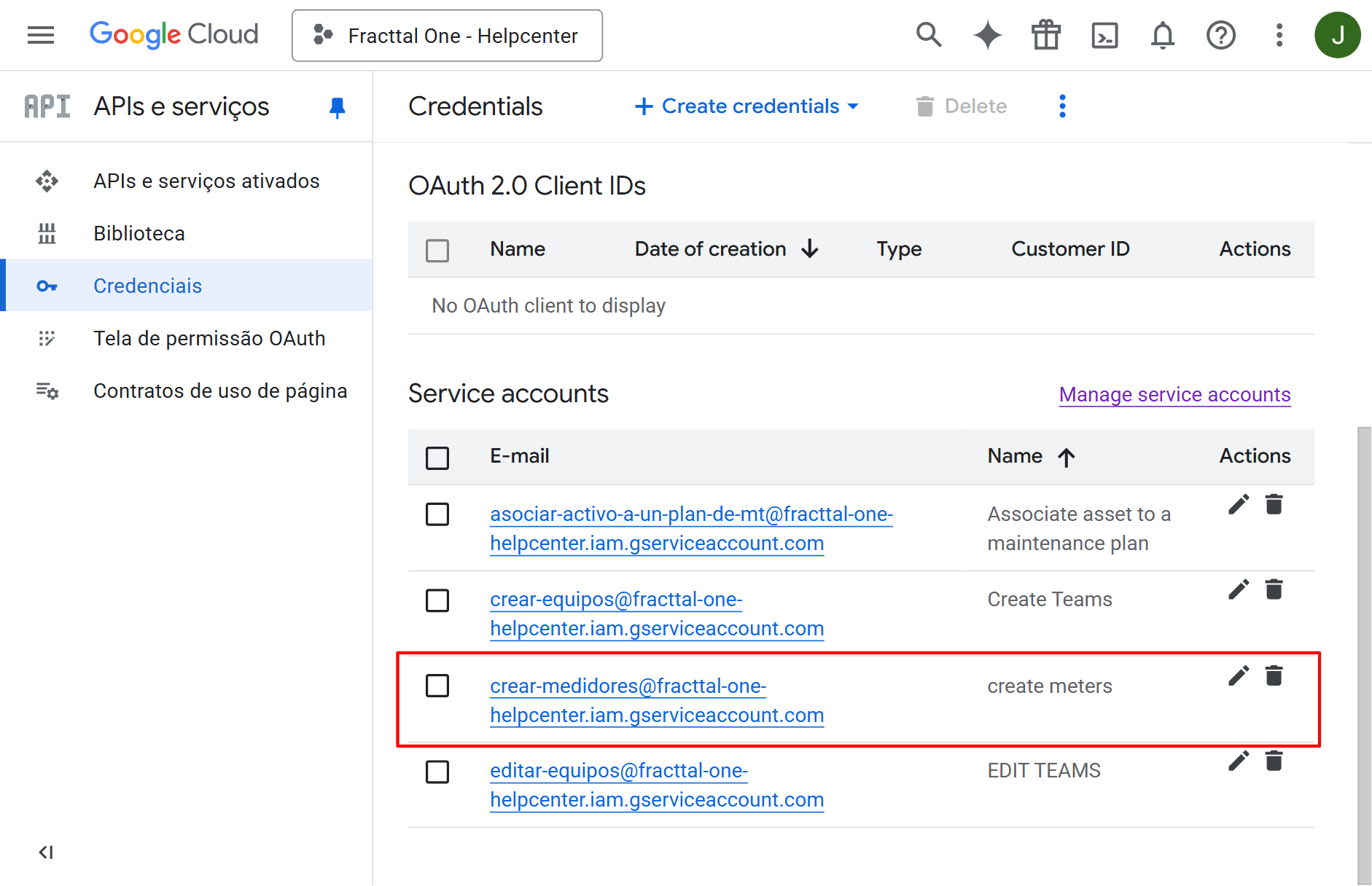
Task: Check the crear-medidores service account checkbox
Action: tap(437, 686)
